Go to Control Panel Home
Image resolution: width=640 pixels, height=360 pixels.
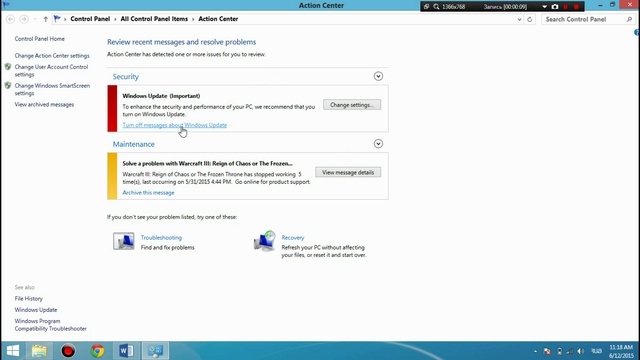click(x=40, y=39)
